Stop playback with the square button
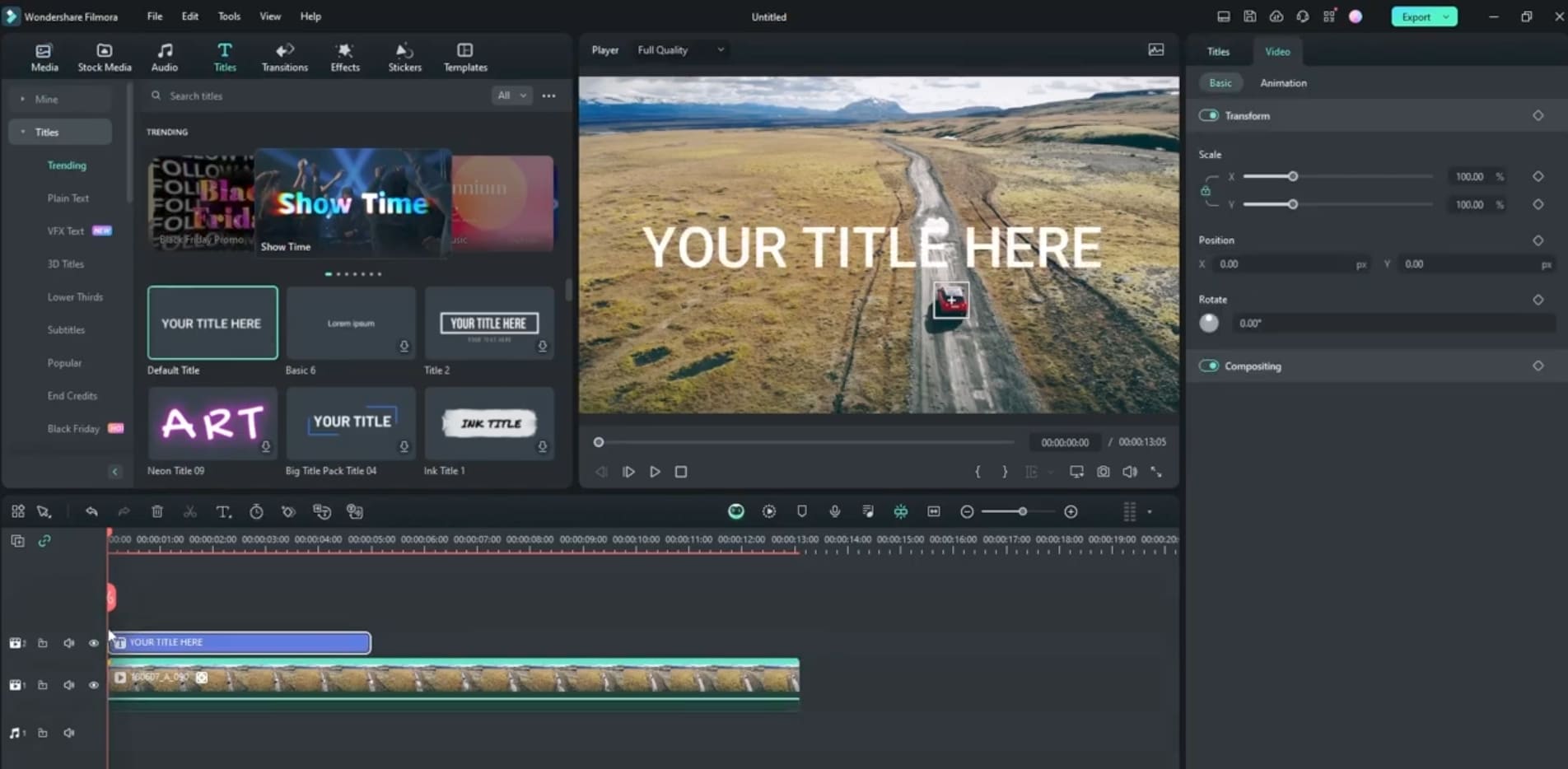 [x=681, y=472]
